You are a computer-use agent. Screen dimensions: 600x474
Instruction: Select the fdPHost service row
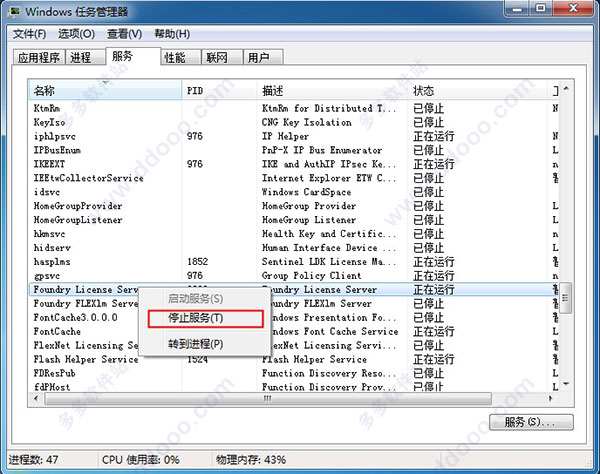[294, 387]
